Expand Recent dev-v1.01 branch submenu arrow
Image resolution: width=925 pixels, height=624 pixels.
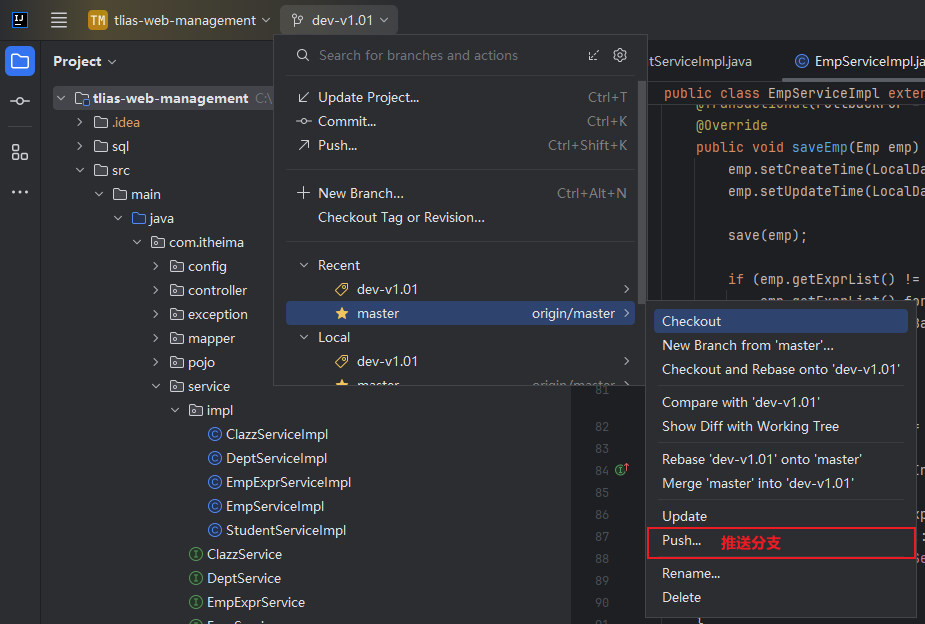[x=626, y=289]
